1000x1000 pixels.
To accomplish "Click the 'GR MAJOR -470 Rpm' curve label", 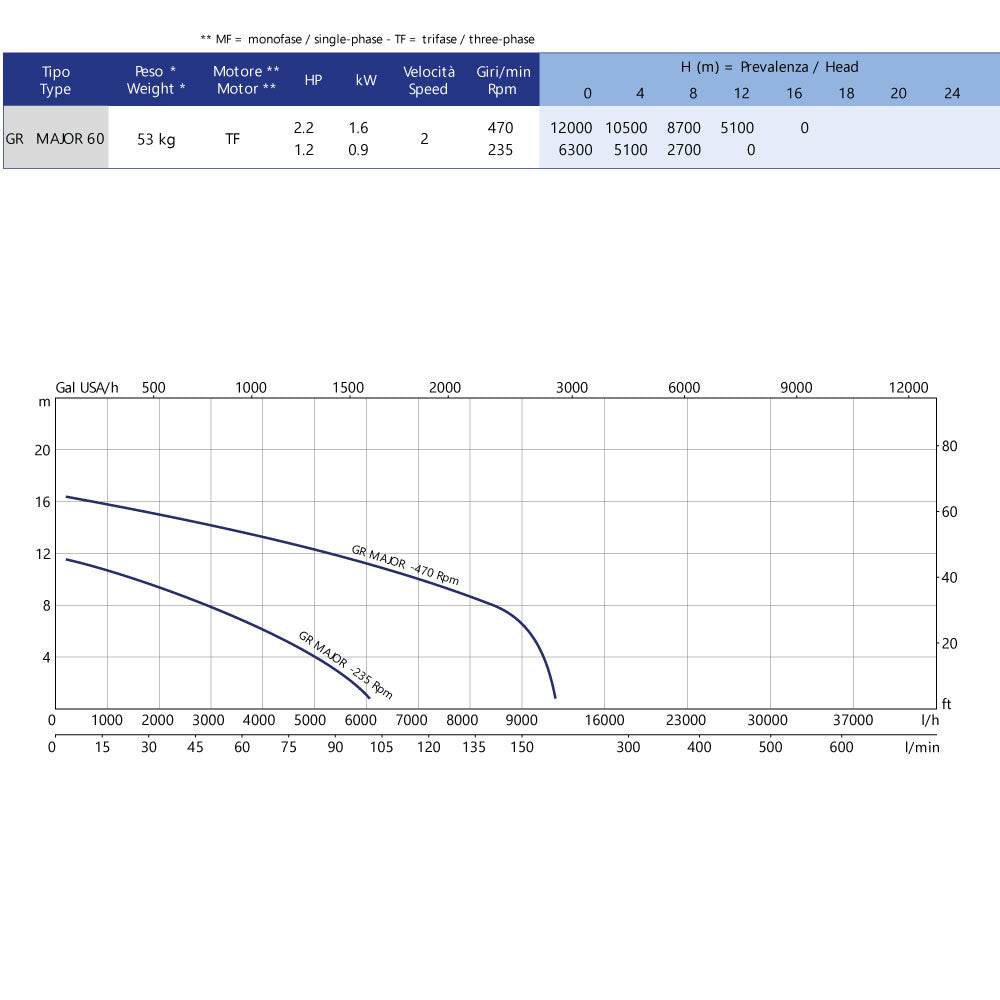I will [x=405, y=565].
